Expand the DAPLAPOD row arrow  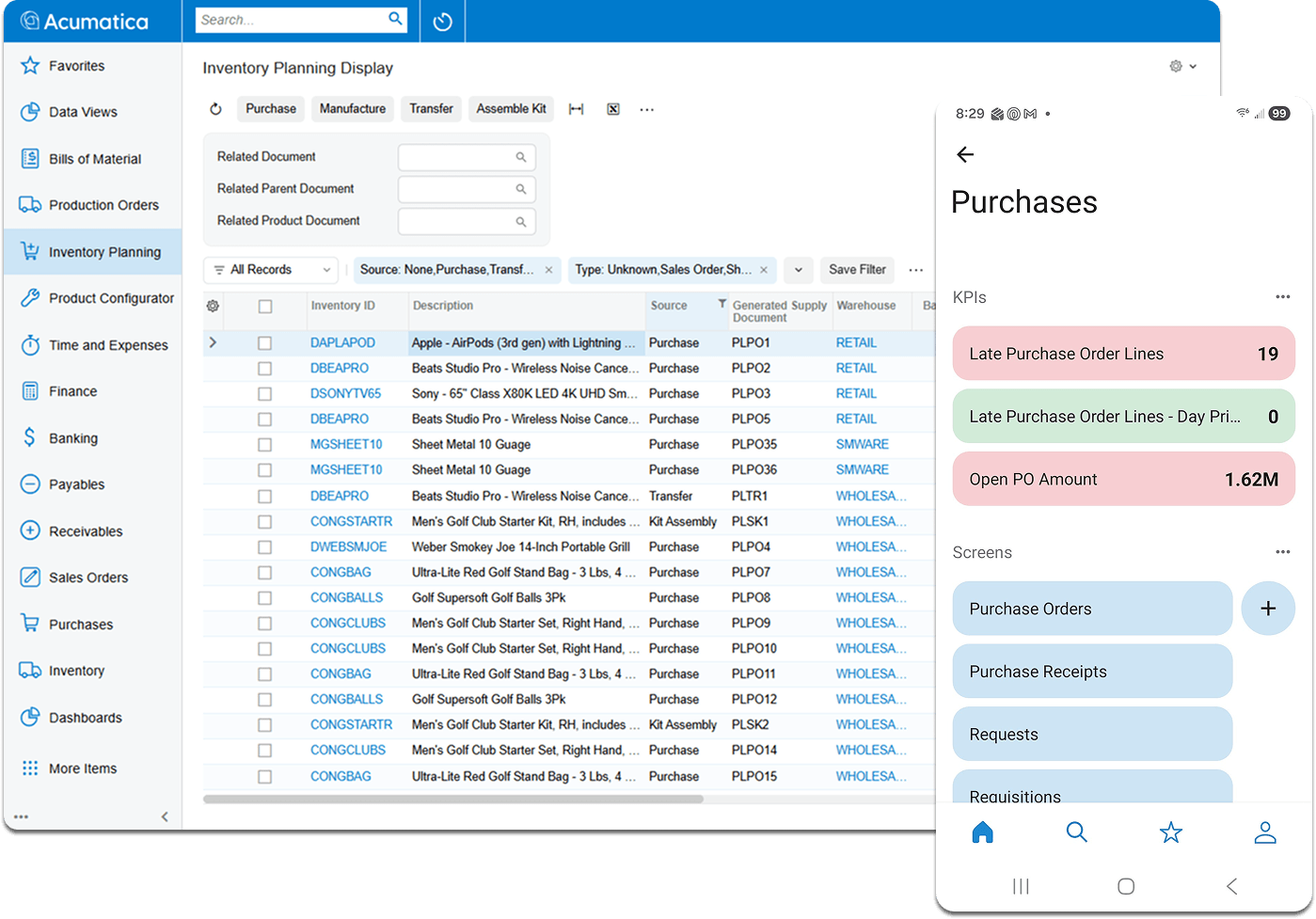point(213,342)
